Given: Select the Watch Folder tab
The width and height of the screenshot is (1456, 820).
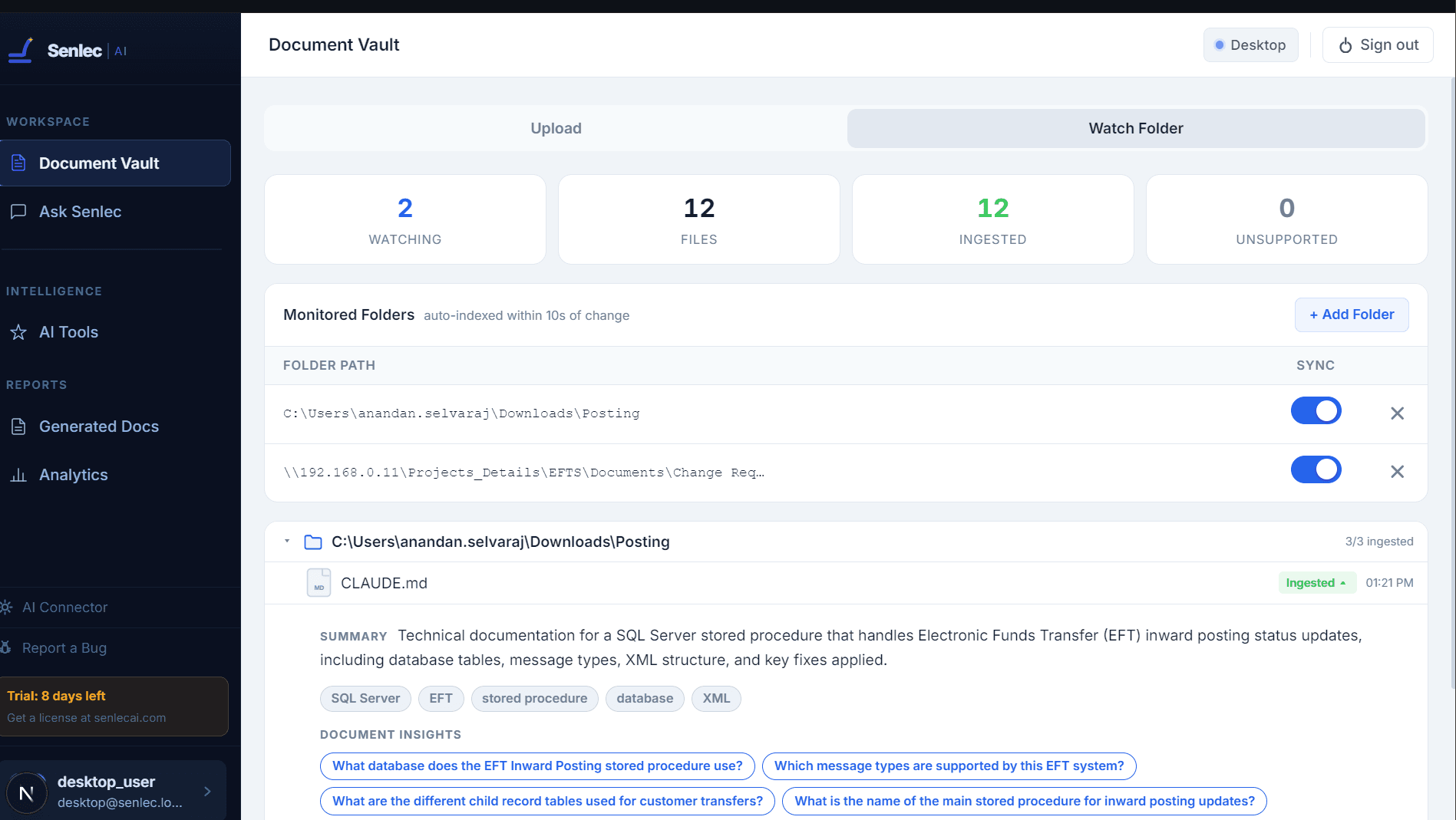Looking at the screenshot, I should (1136, 128).
